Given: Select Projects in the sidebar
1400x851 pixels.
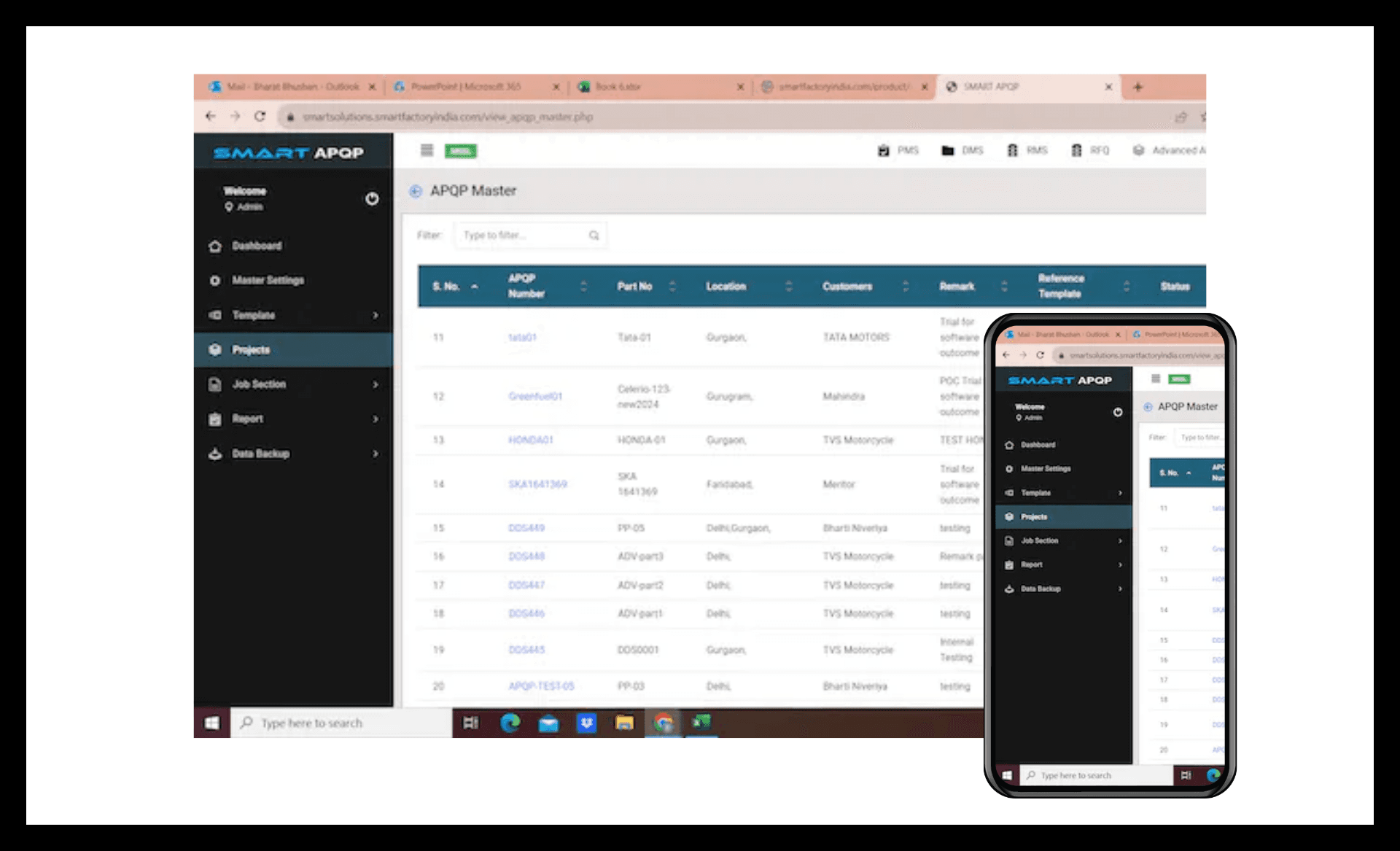Looking at the screenshot, I should (x=252, y=349).
